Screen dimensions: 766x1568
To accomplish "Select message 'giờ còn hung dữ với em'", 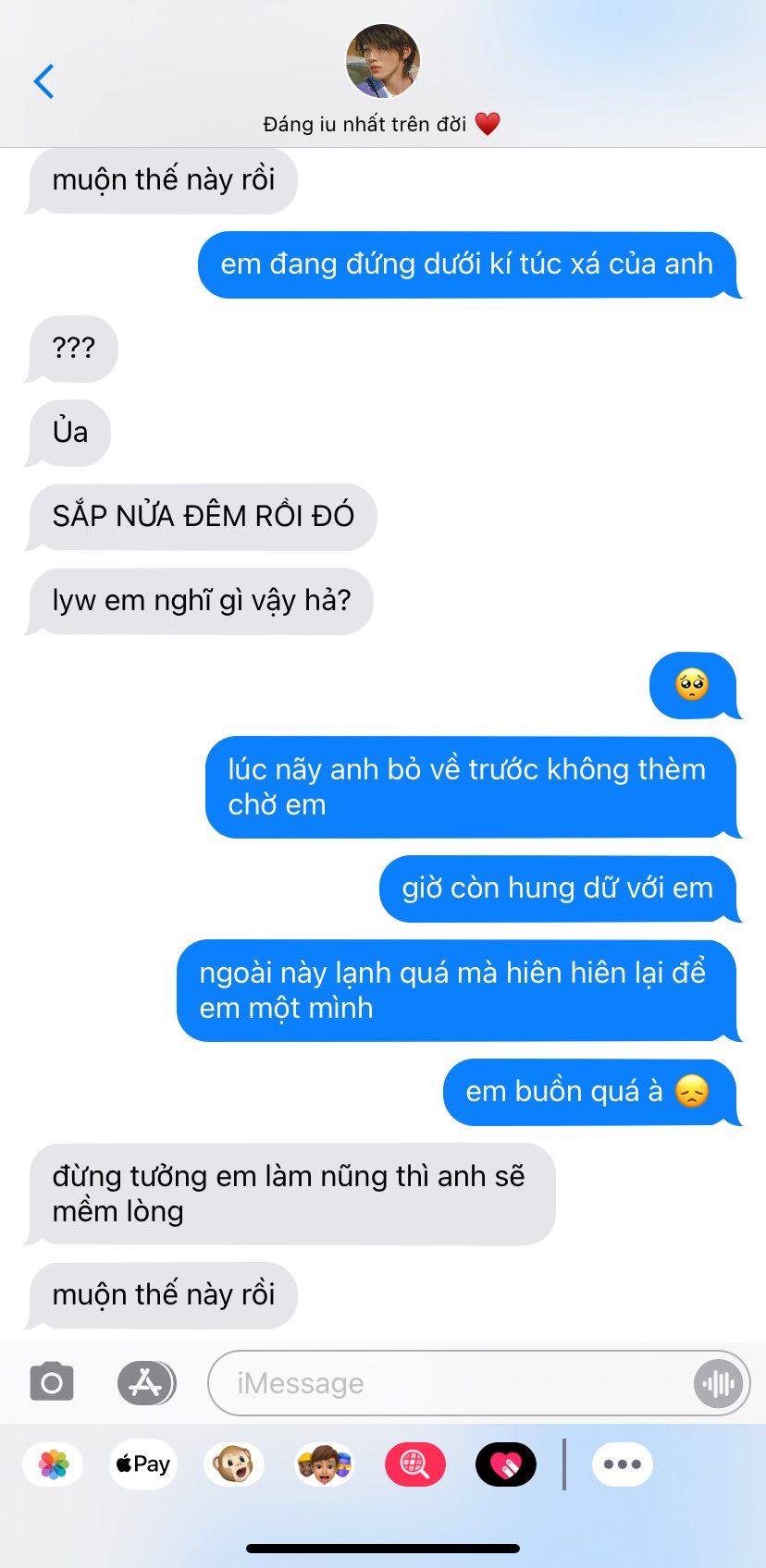I will (558, 888).
